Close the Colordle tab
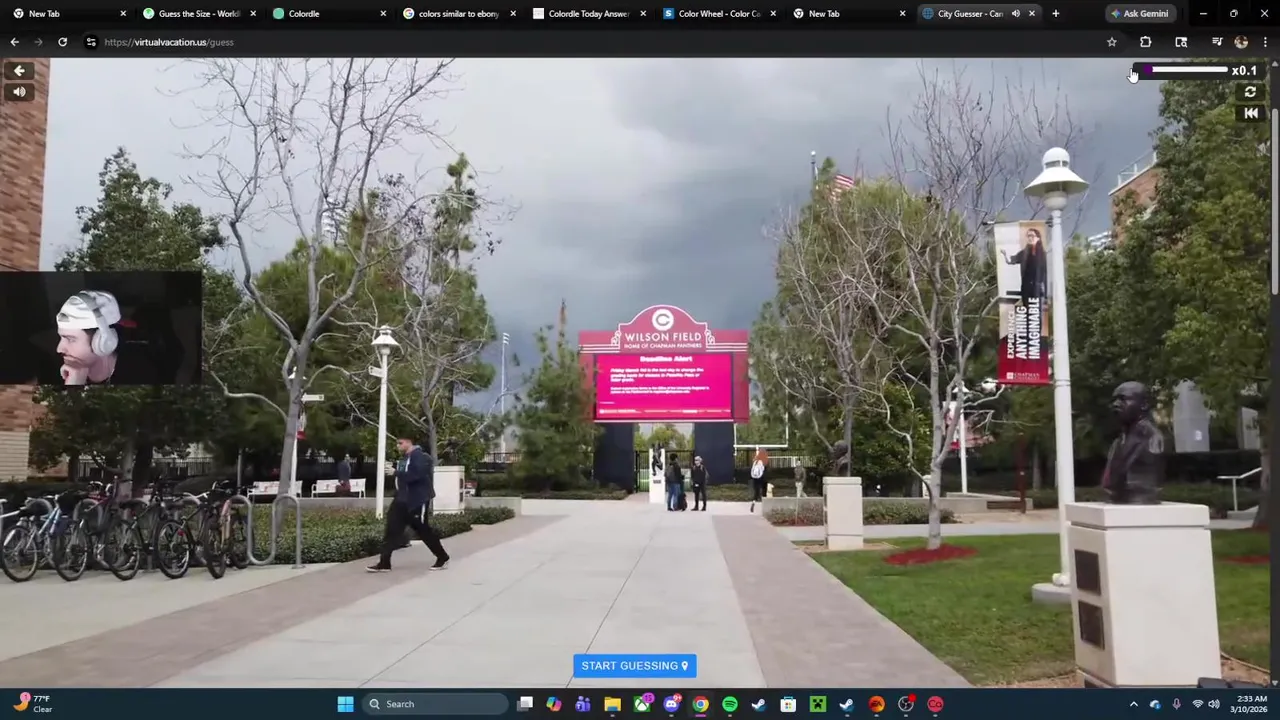1280x720 pixels. pos(383,14)
